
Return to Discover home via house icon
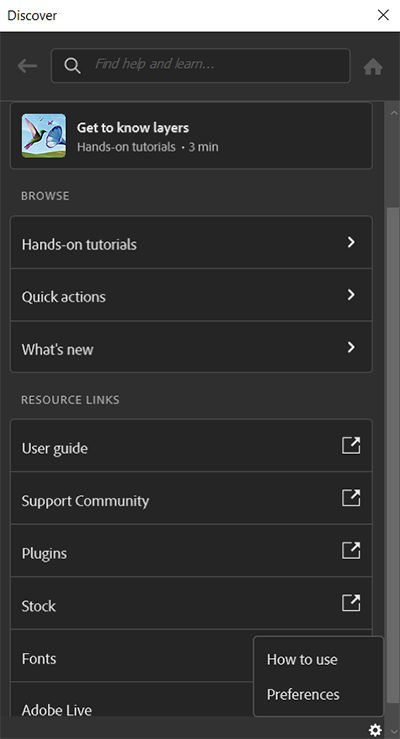coord(373,66)
